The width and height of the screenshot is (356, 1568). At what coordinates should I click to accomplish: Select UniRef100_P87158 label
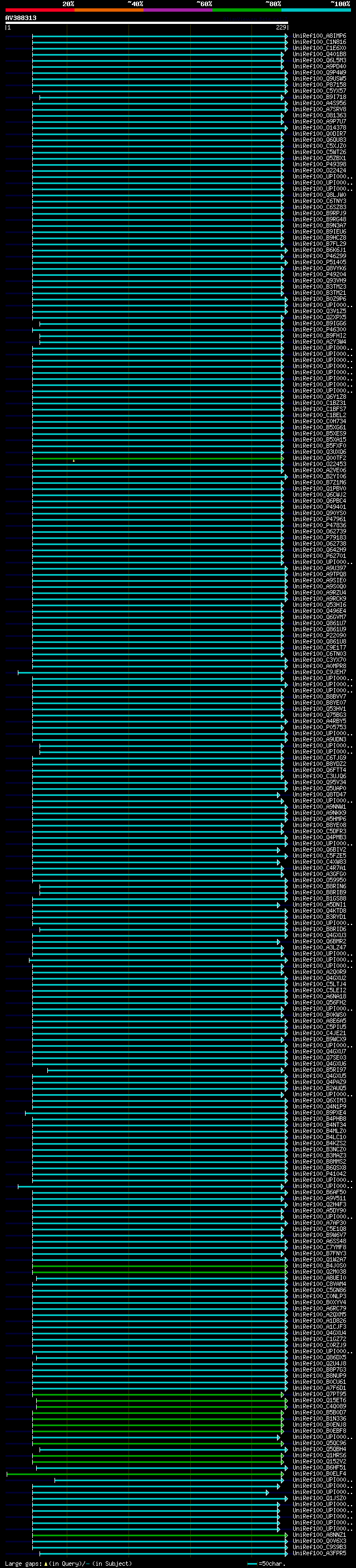[x=319, y=85]
